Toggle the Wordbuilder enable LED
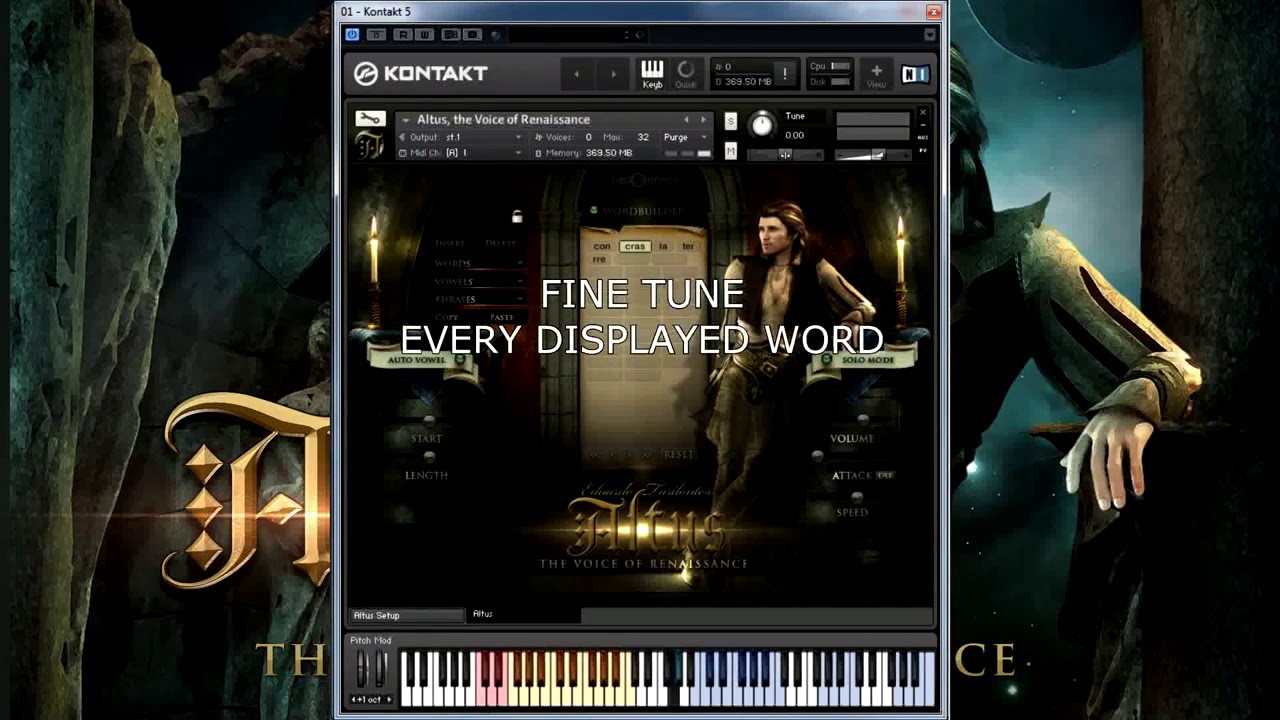This screenshot has height=720, width=1280. tap(593, 211)
